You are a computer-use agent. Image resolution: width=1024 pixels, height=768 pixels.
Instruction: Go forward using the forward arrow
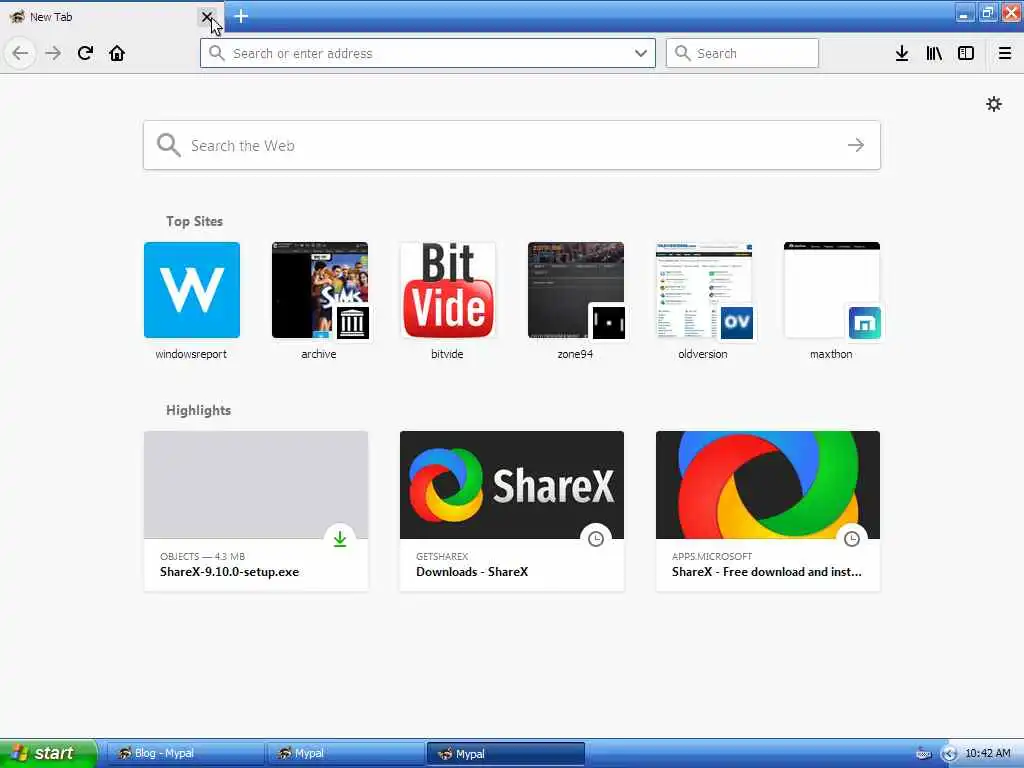tap(53, 53)
